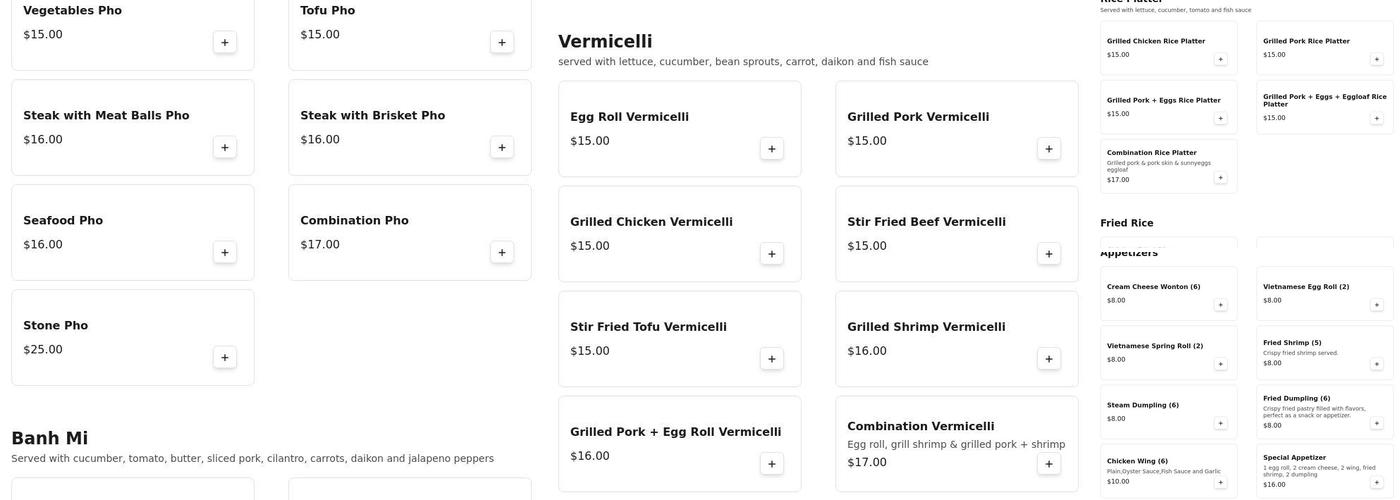Add Special Appetizer to order

(x=1376, y=482)
